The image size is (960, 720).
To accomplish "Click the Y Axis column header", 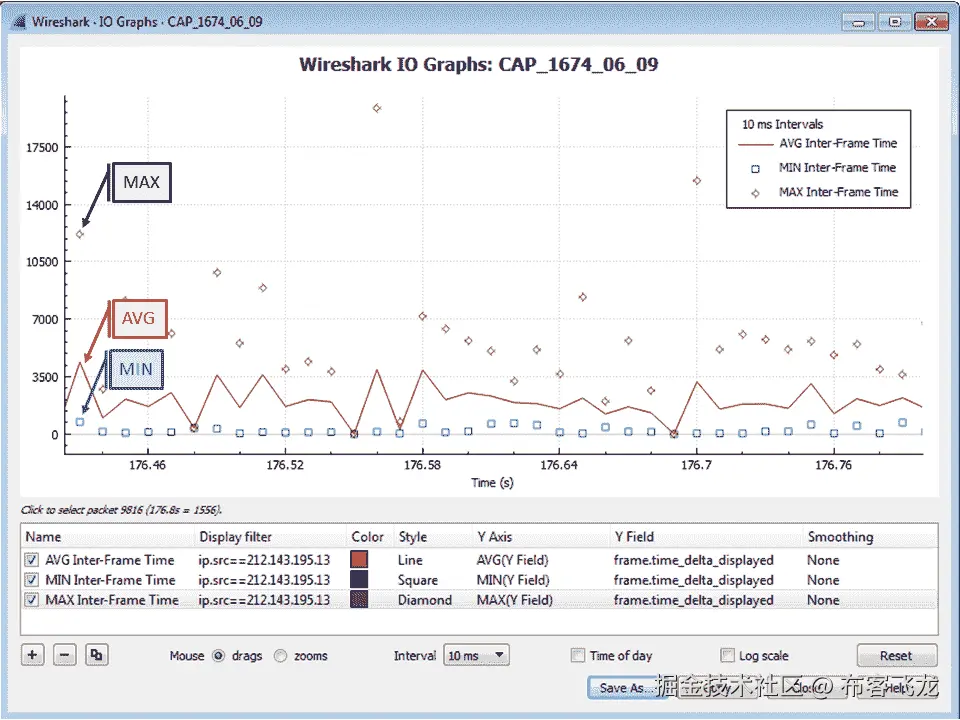I will (x=494, y=537).
